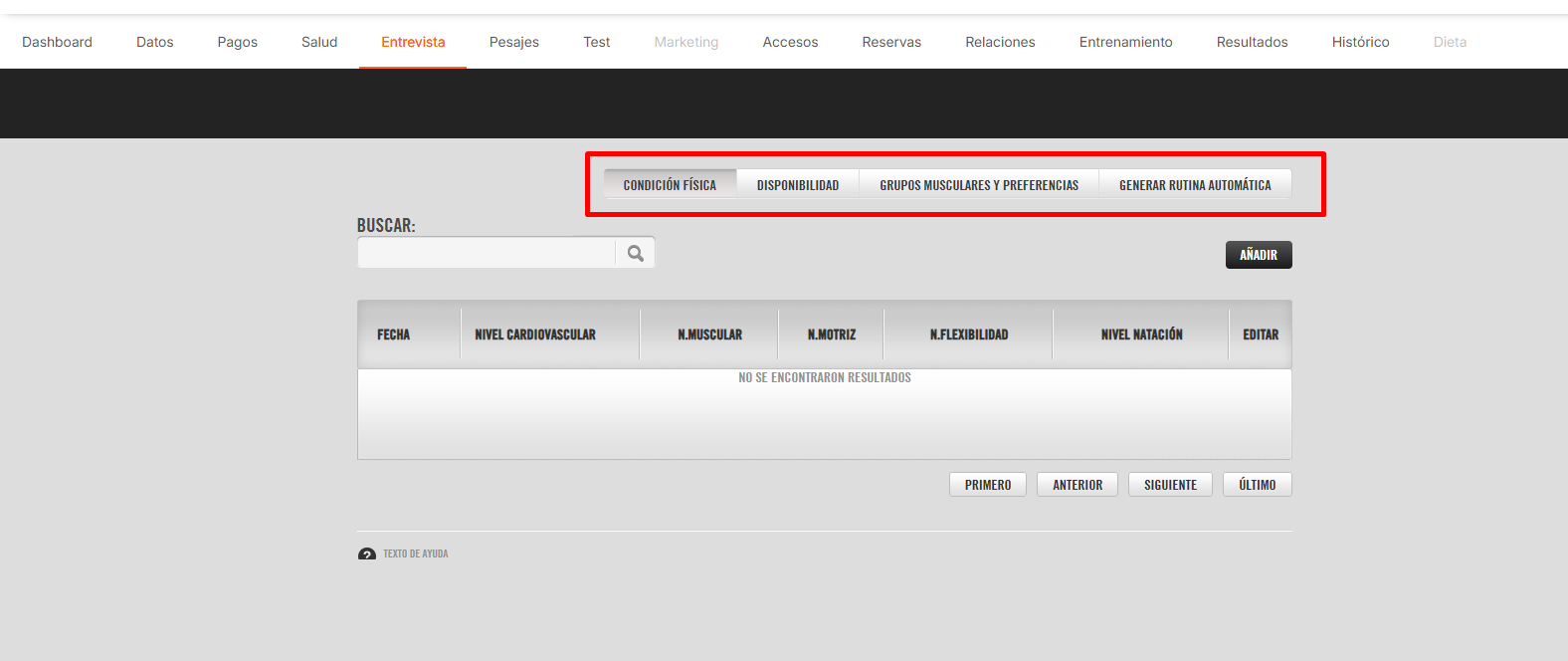Select the Condición Física sub-tab
The image size is (1568, 661).
click(670, 185)
